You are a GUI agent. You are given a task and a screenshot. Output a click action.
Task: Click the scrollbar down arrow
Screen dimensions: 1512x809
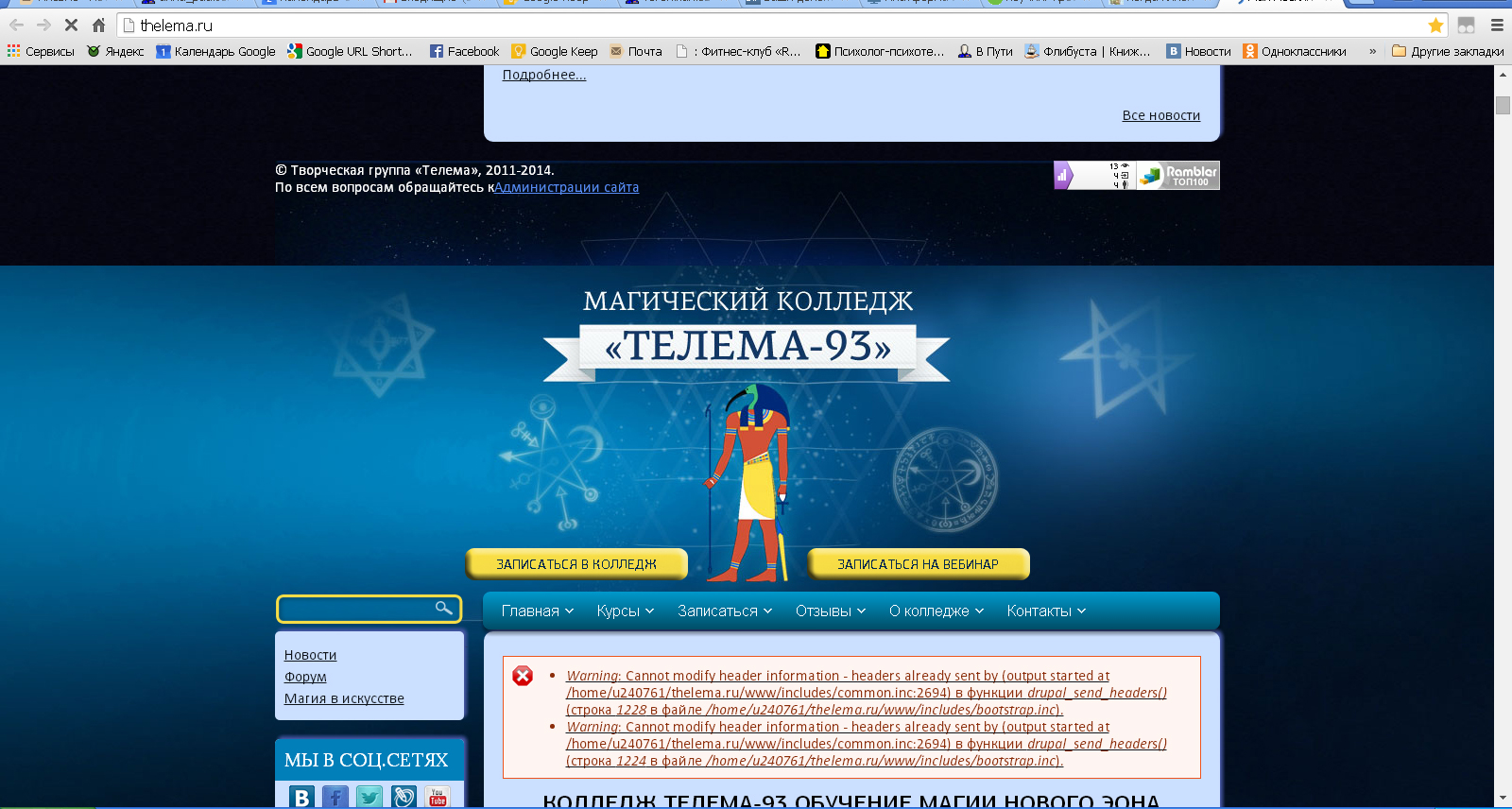(x=1503, y=800)
